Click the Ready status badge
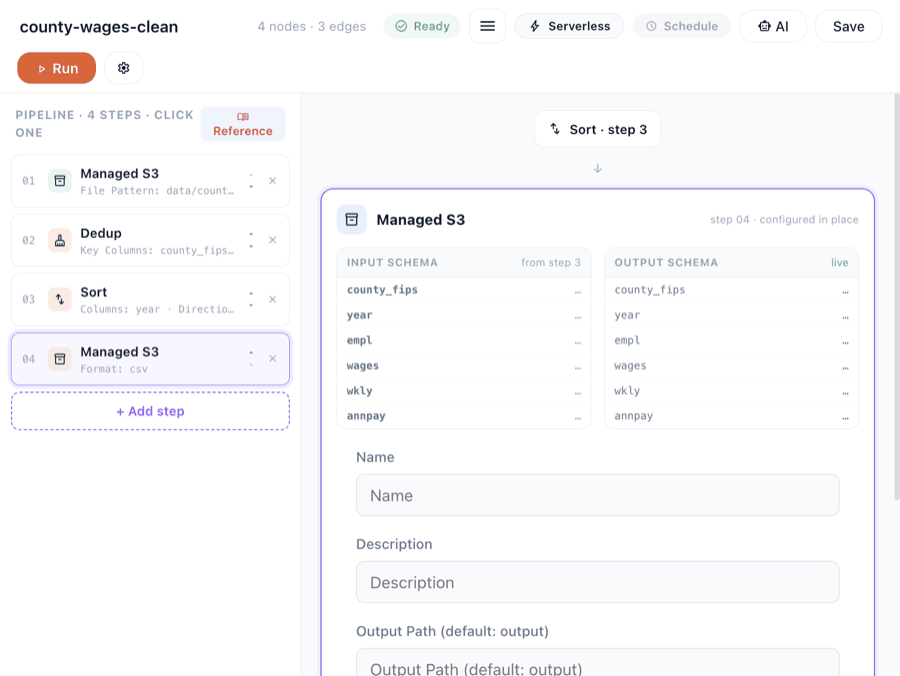 (x=422, y=26)
